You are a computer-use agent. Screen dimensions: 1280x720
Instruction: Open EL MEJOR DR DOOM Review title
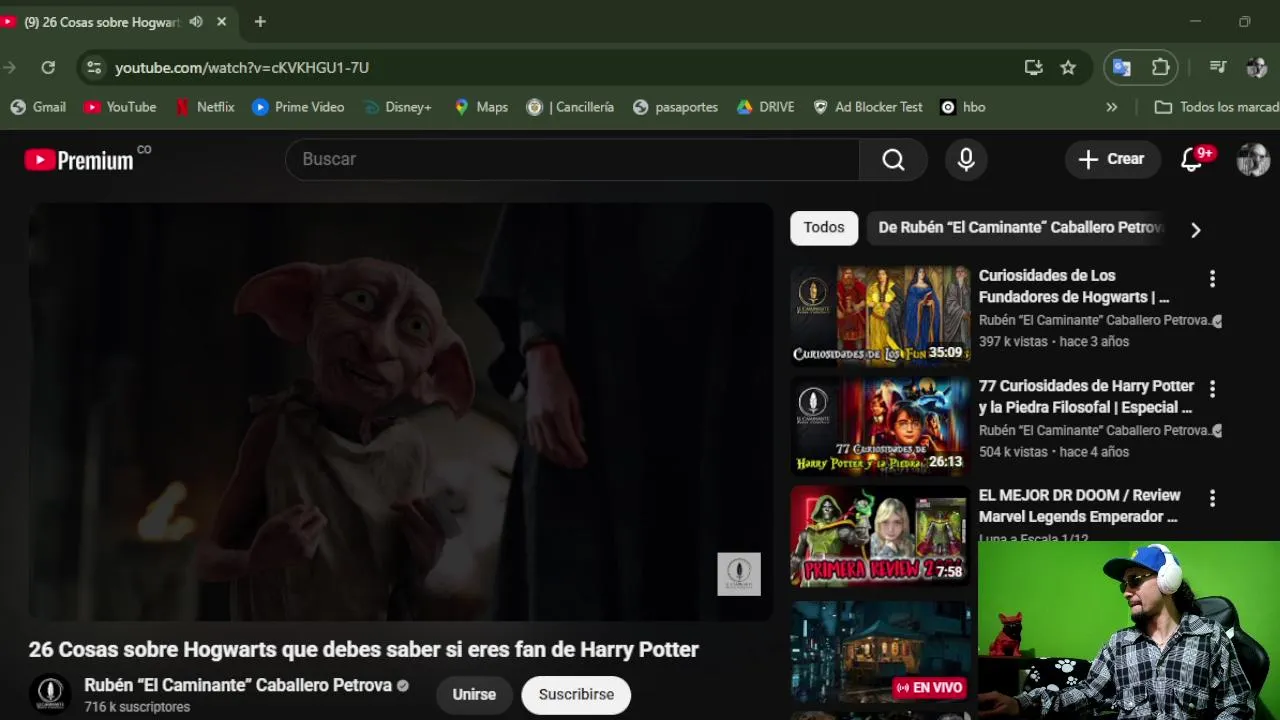click(x=1079, y=506)
